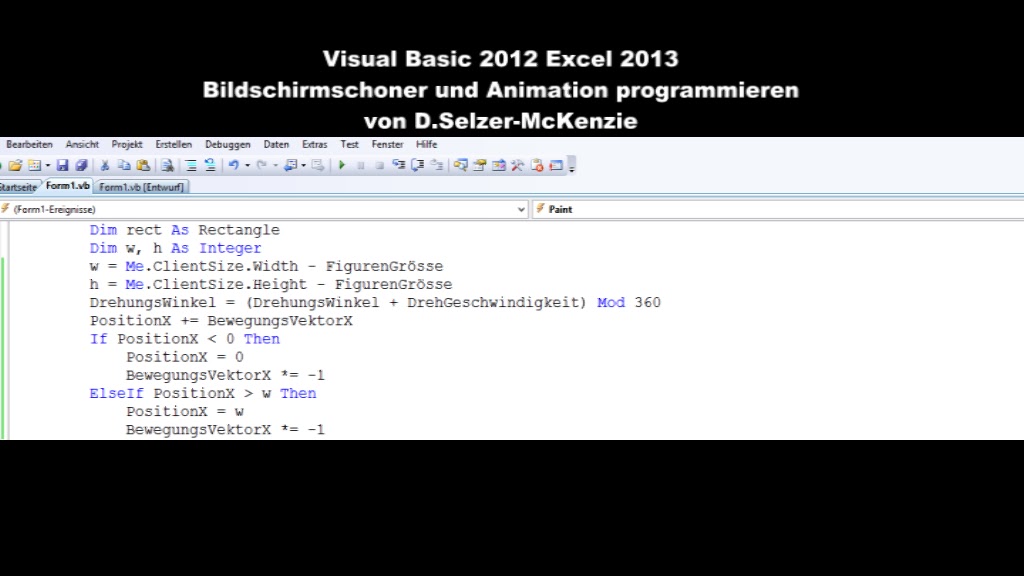Open the Undo history dropdown arrow
1024x576 pixels.
point(247,166)
